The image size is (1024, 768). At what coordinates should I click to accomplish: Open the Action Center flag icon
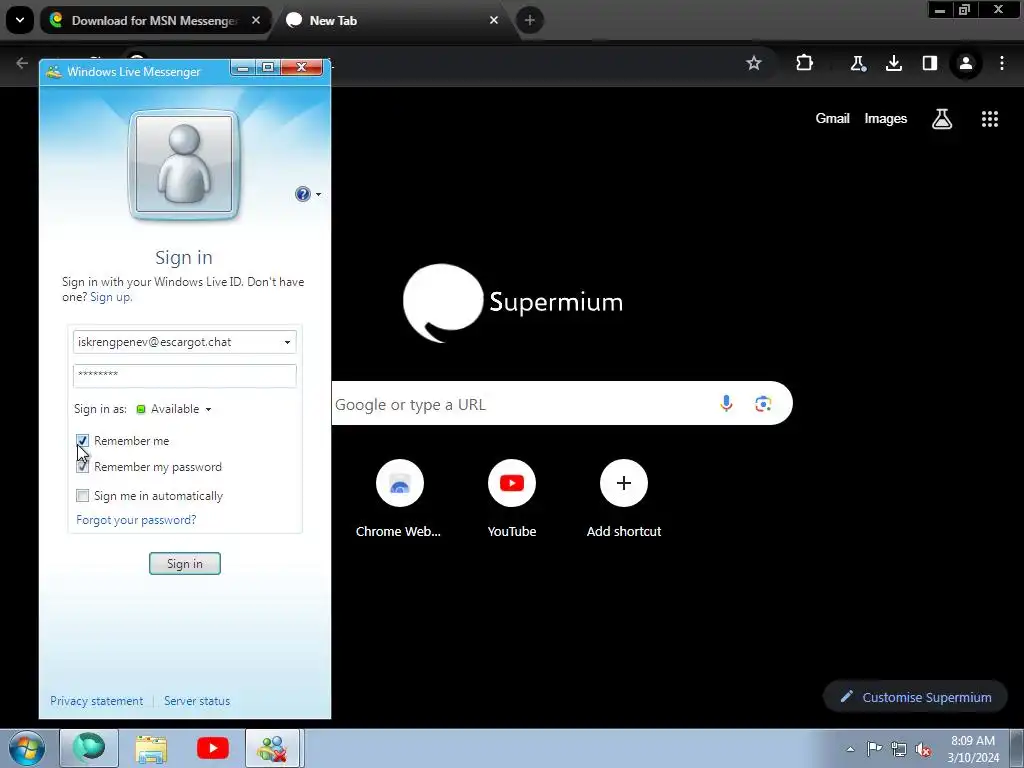coord(874,749)
